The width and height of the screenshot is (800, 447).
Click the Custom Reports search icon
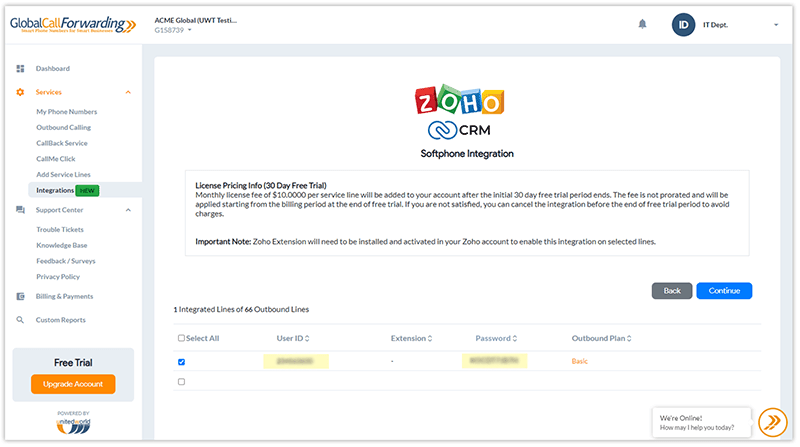tap(20, 320)
